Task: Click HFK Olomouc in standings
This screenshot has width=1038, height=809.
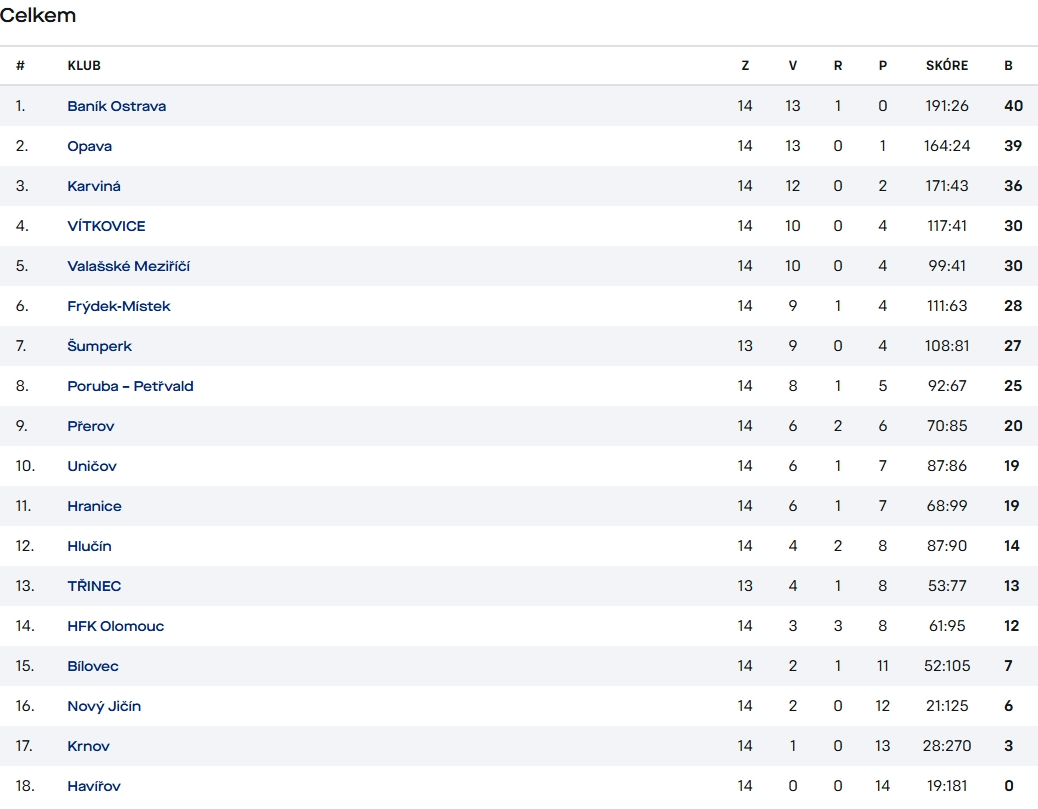Action: click(x=115, y=626)
